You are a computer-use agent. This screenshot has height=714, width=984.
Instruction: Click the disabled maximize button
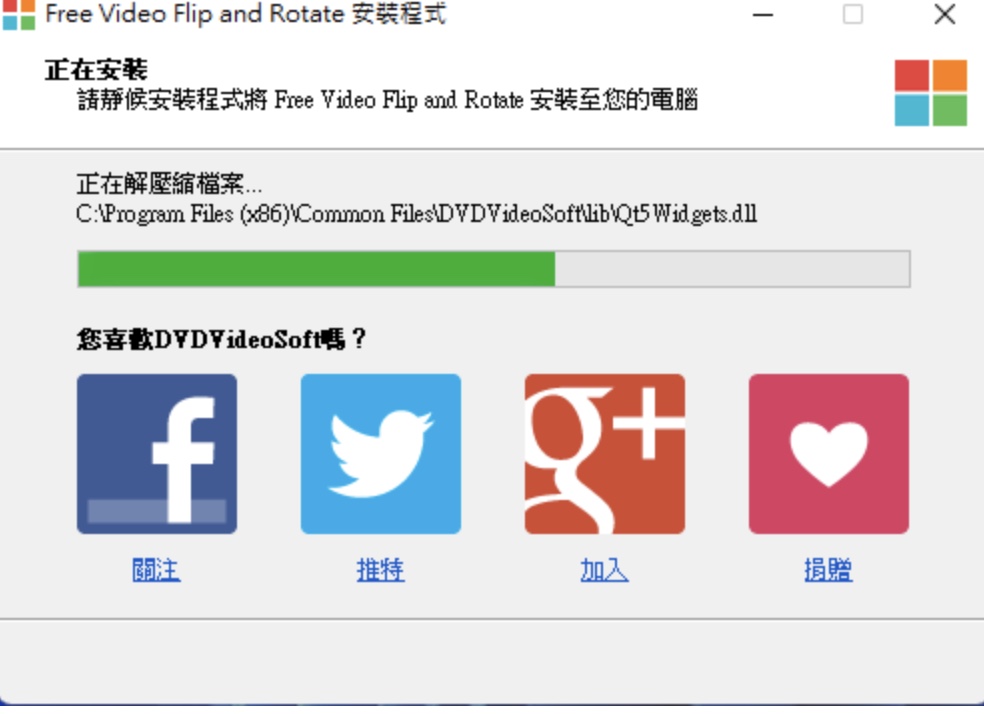pyautogui.click(x=853, y=14)
